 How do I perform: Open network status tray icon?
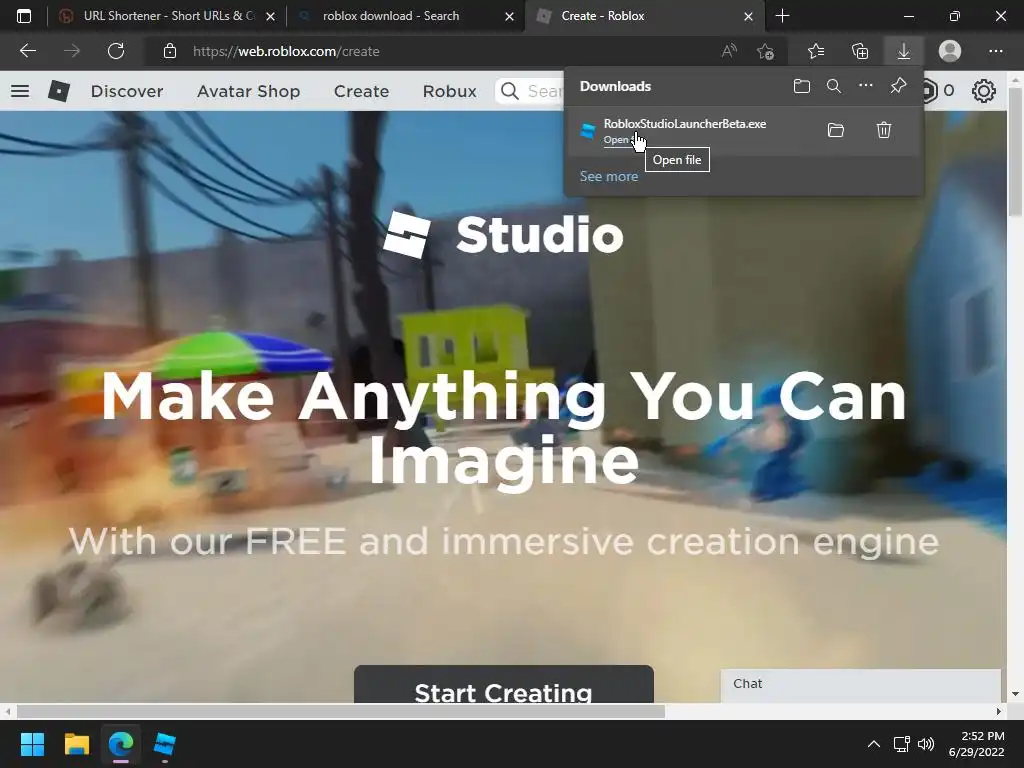tap(902, 744)
